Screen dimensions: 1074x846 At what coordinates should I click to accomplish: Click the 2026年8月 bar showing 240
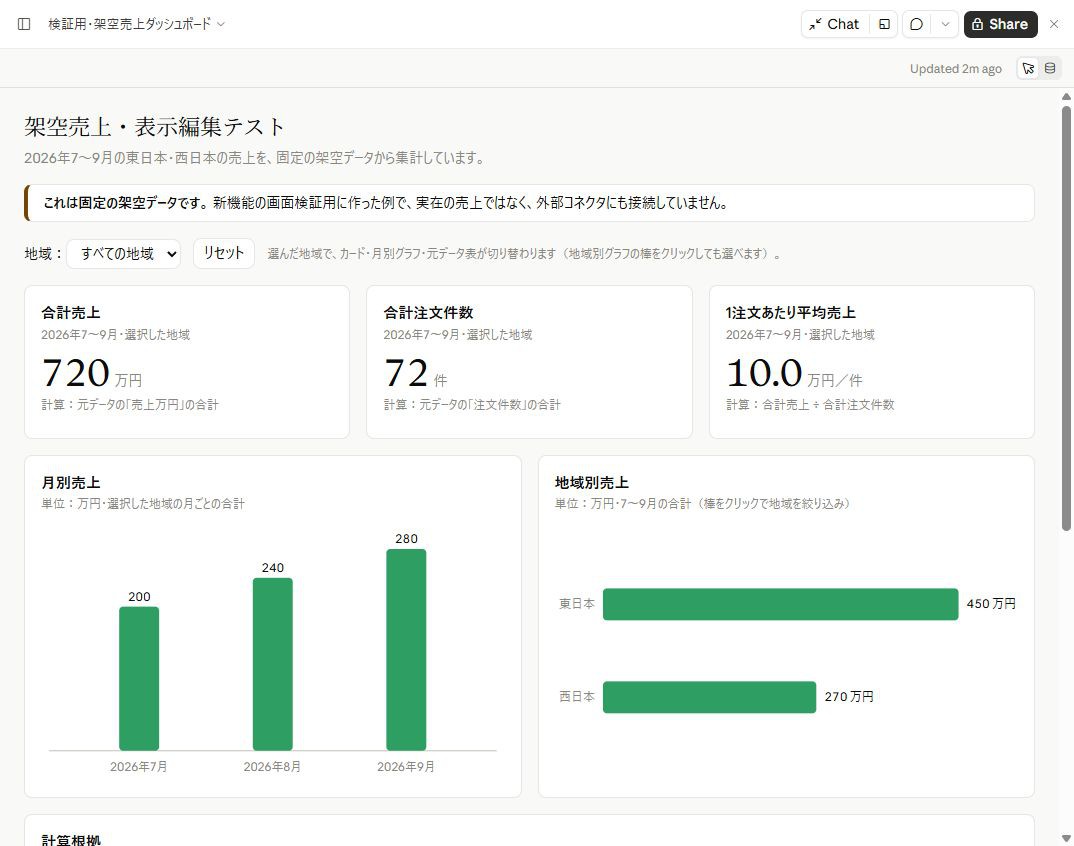pos(273,664)
